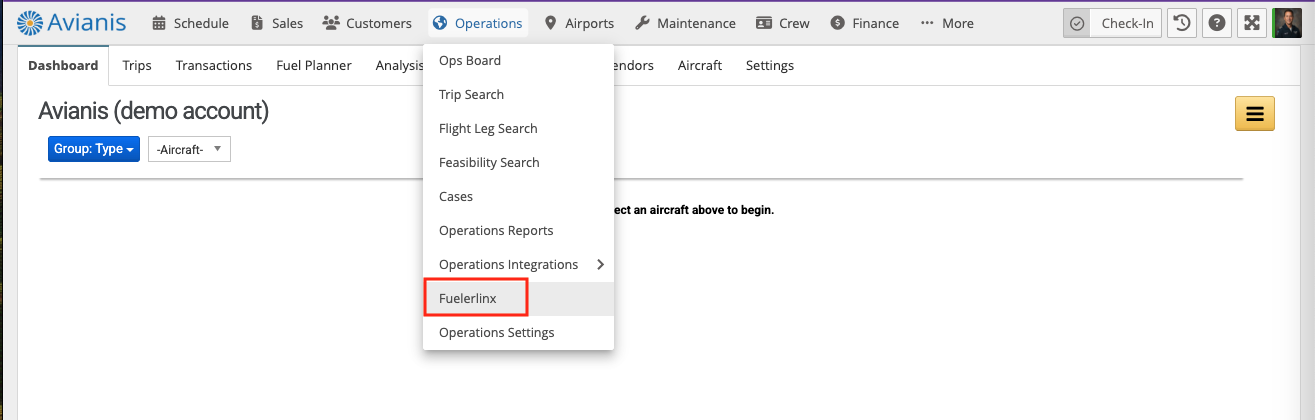The width and height of the screenshot is (1315, 420).
Task: Switch to the Transactions tab
Action: point(214,66)
